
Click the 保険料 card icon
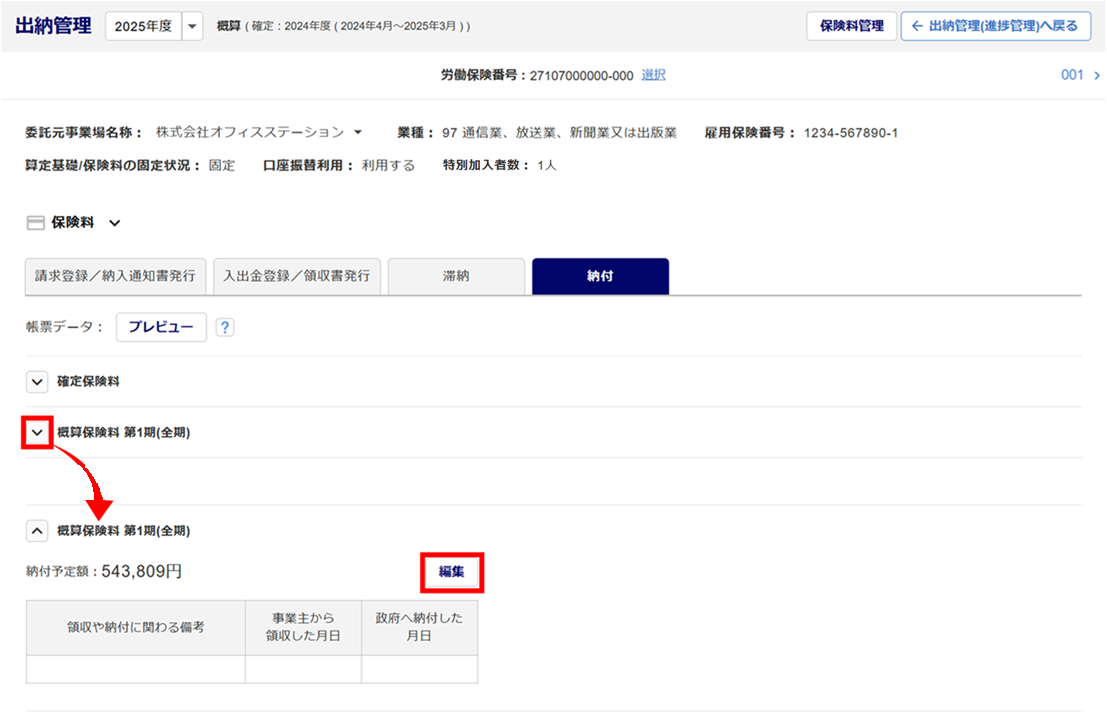[35, 222]
